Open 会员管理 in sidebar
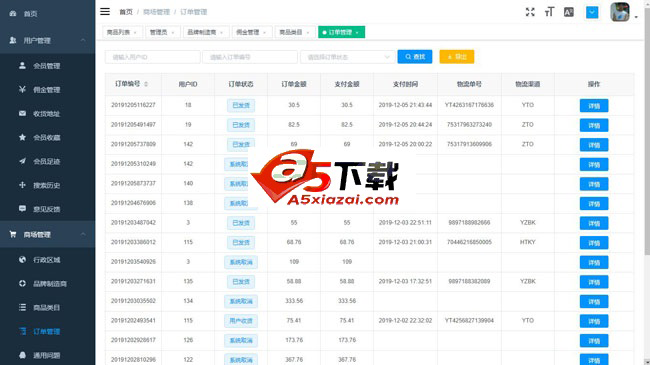The width and height of the screenshot is (650, 365). pos(47,66)
